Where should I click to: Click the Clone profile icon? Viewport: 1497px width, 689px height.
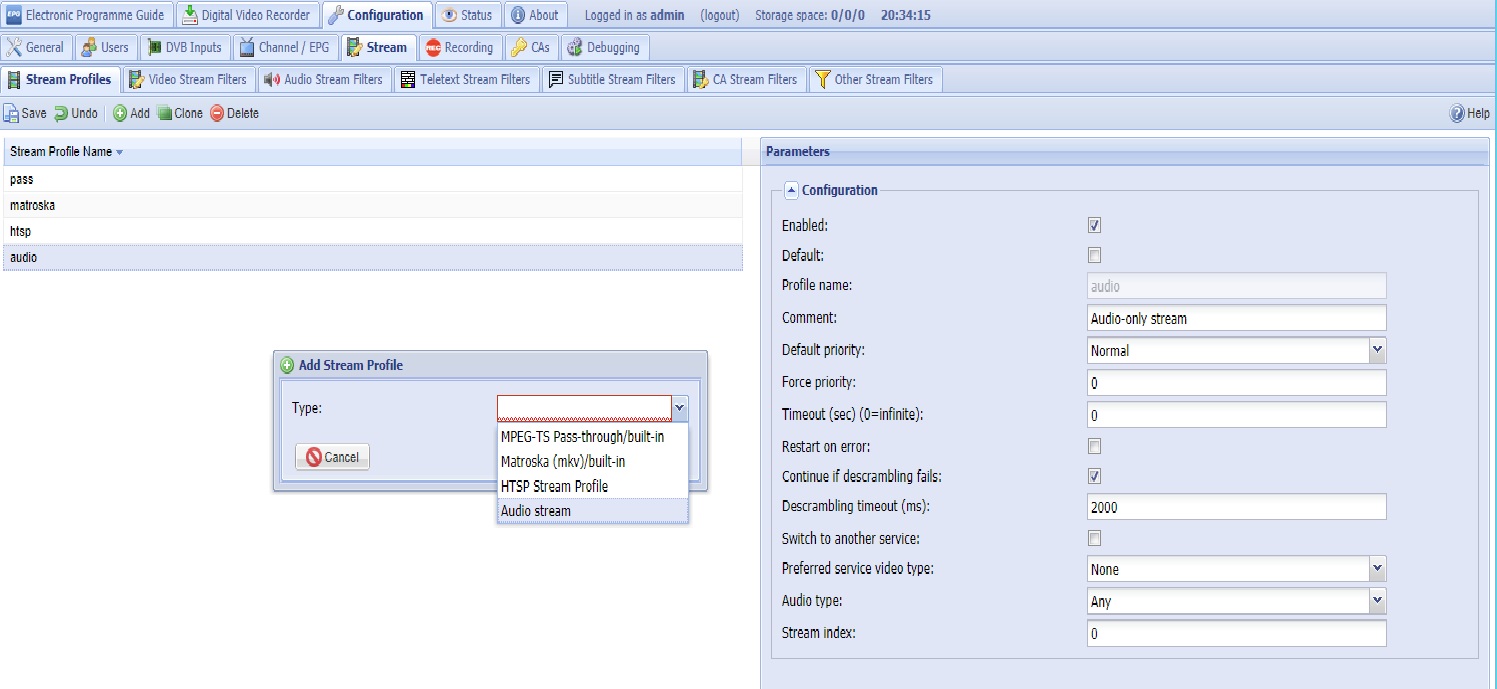pyautogui.click(x=164, y=114)
